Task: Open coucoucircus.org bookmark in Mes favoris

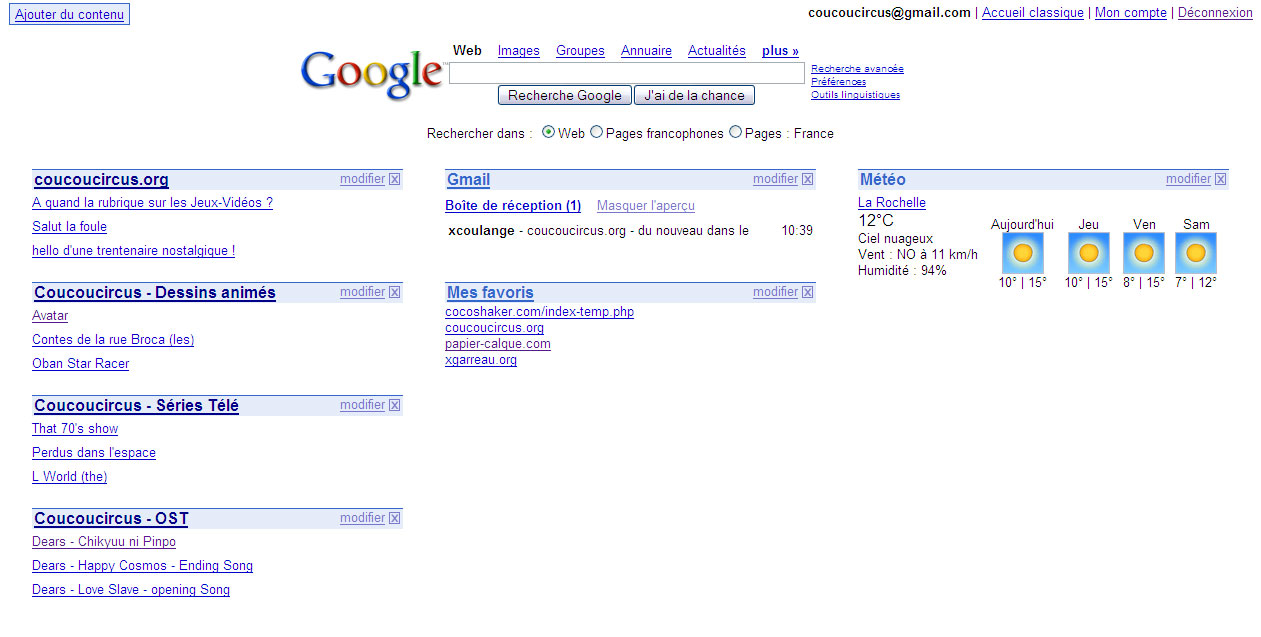Action: pos(494,328)
